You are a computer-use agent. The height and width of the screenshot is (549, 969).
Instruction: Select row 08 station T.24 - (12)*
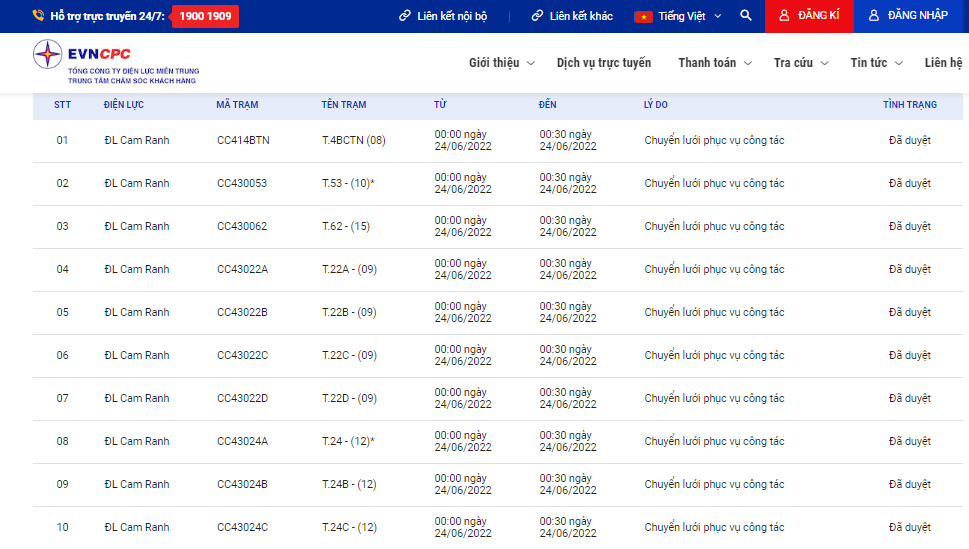[348, 442]
